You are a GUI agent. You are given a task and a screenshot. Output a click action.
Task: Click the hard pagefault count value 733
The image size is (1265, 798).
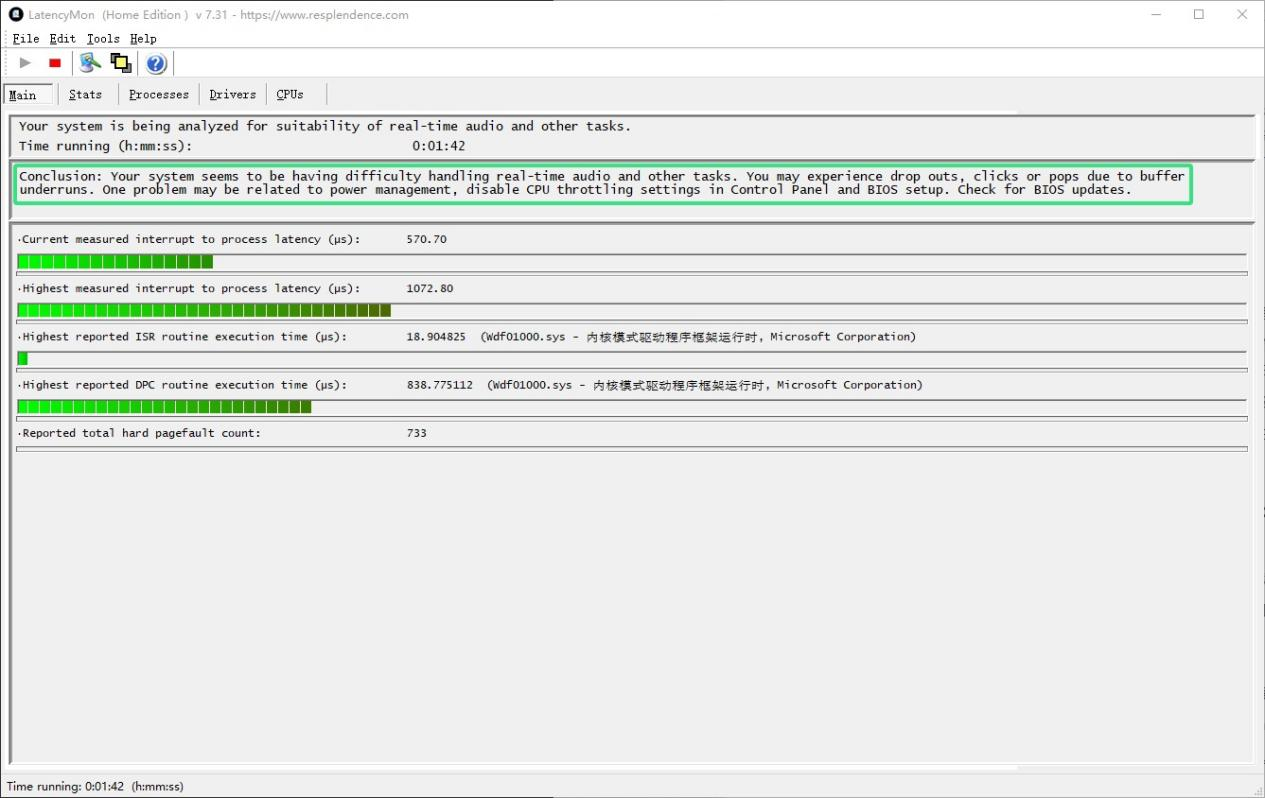(x=418, y=432)
